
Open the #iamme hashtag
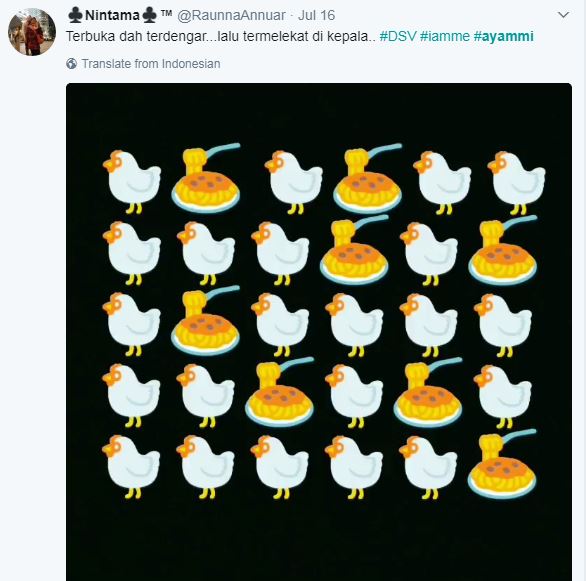(445, 36)
